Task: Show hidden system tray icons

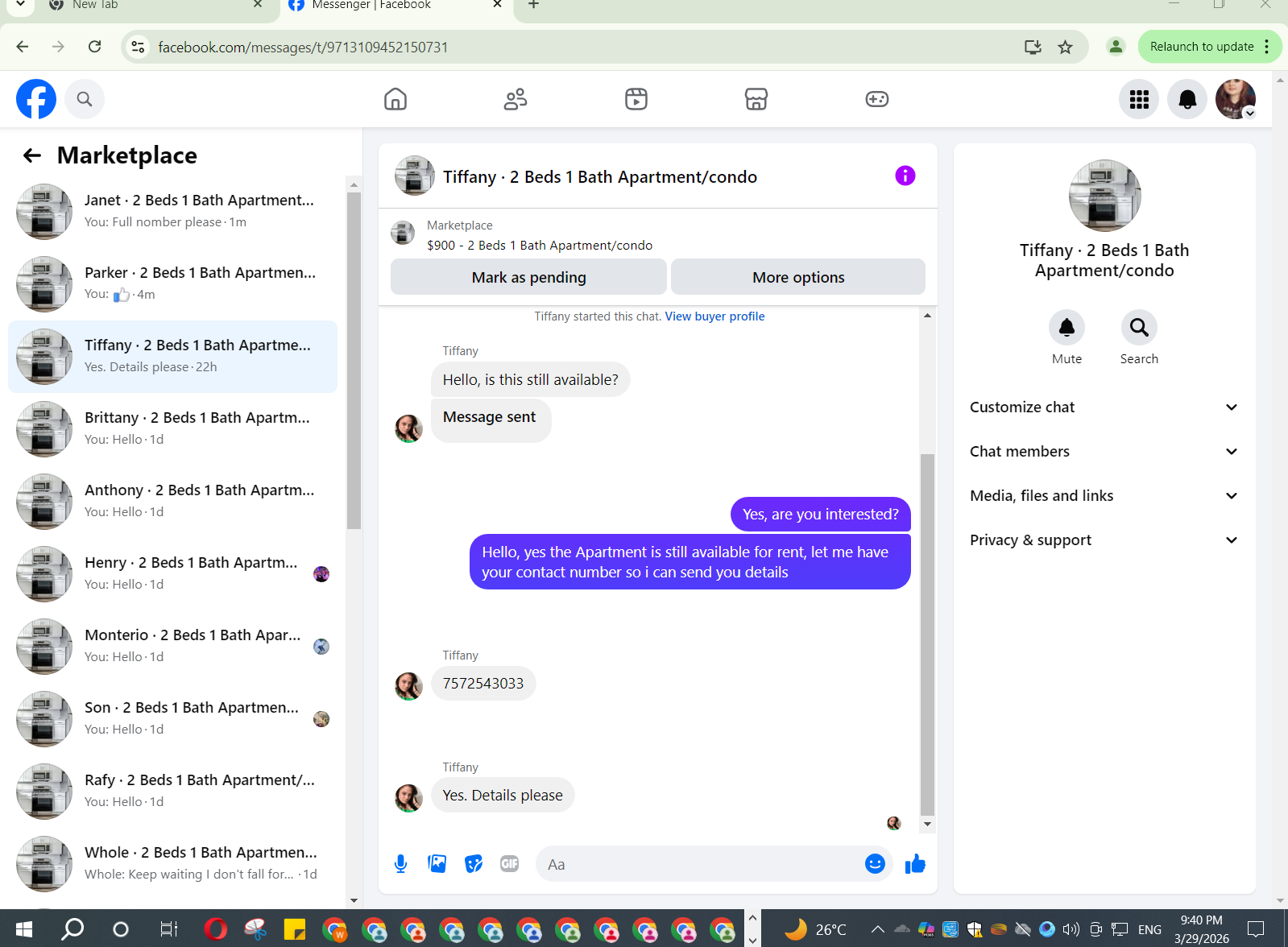Action: point(878,929)
